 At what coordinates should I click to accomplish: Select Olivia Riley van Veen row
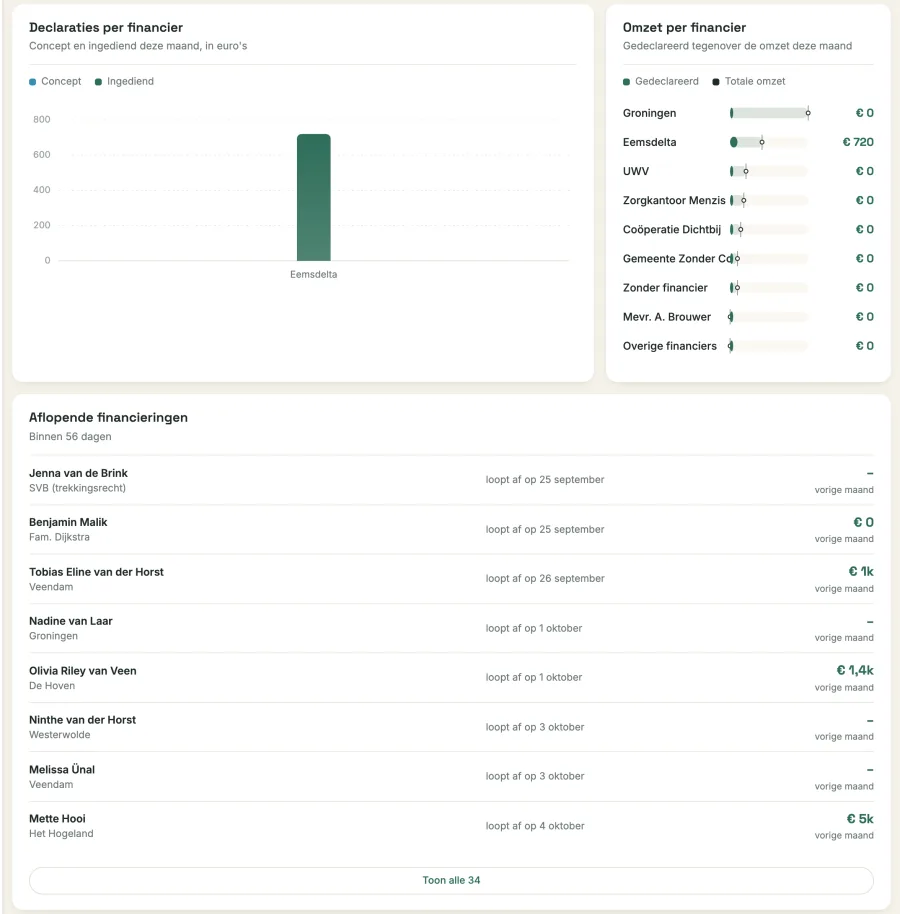coord(451,678)
